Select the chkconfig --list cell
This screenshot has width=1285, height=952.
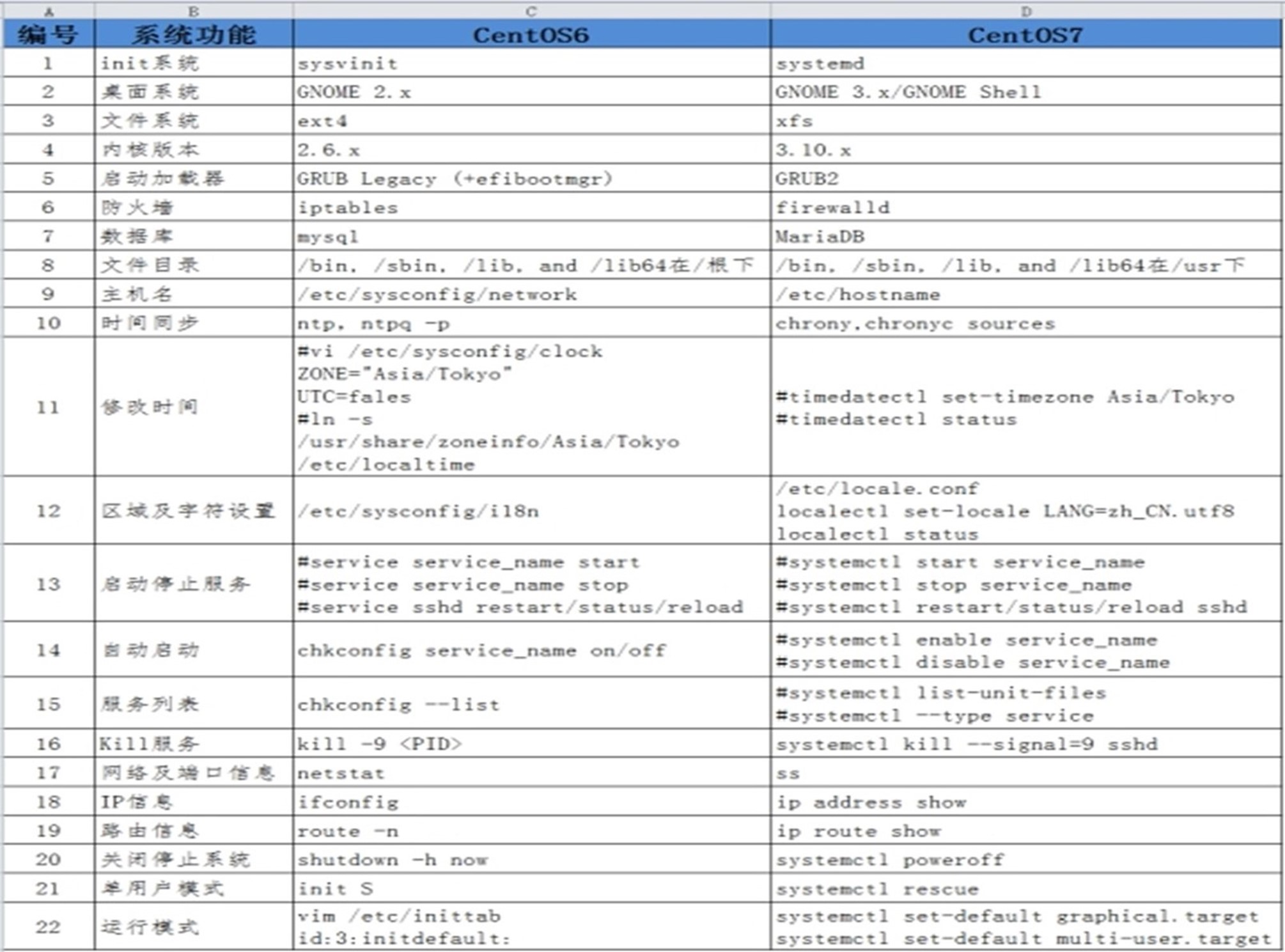[531, 703]
